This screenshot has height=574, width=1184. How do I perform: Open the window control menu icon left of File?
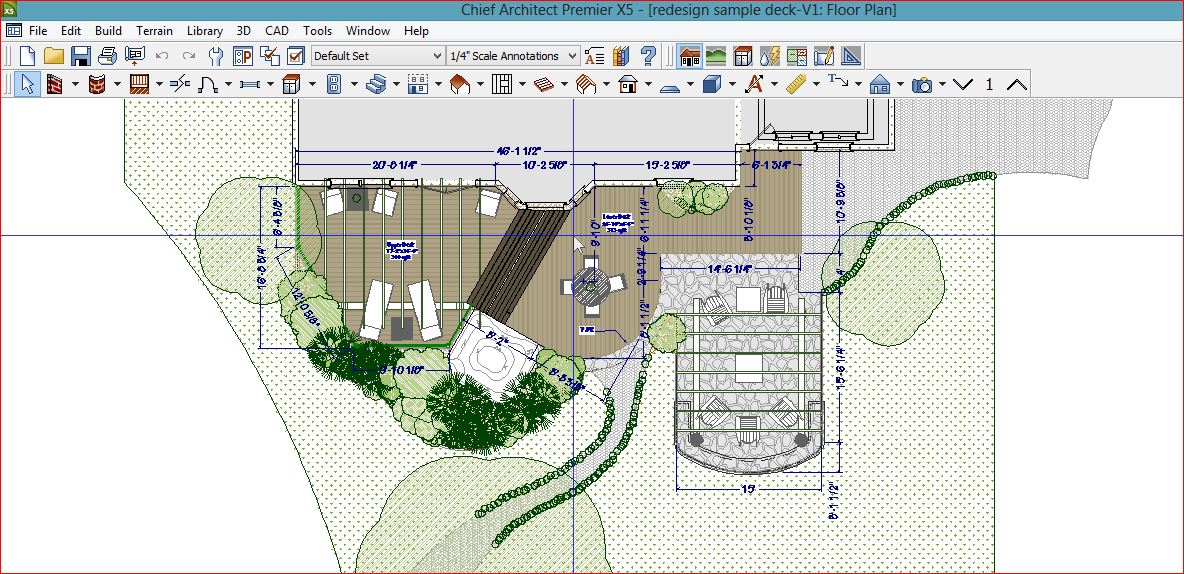point(14,30)
